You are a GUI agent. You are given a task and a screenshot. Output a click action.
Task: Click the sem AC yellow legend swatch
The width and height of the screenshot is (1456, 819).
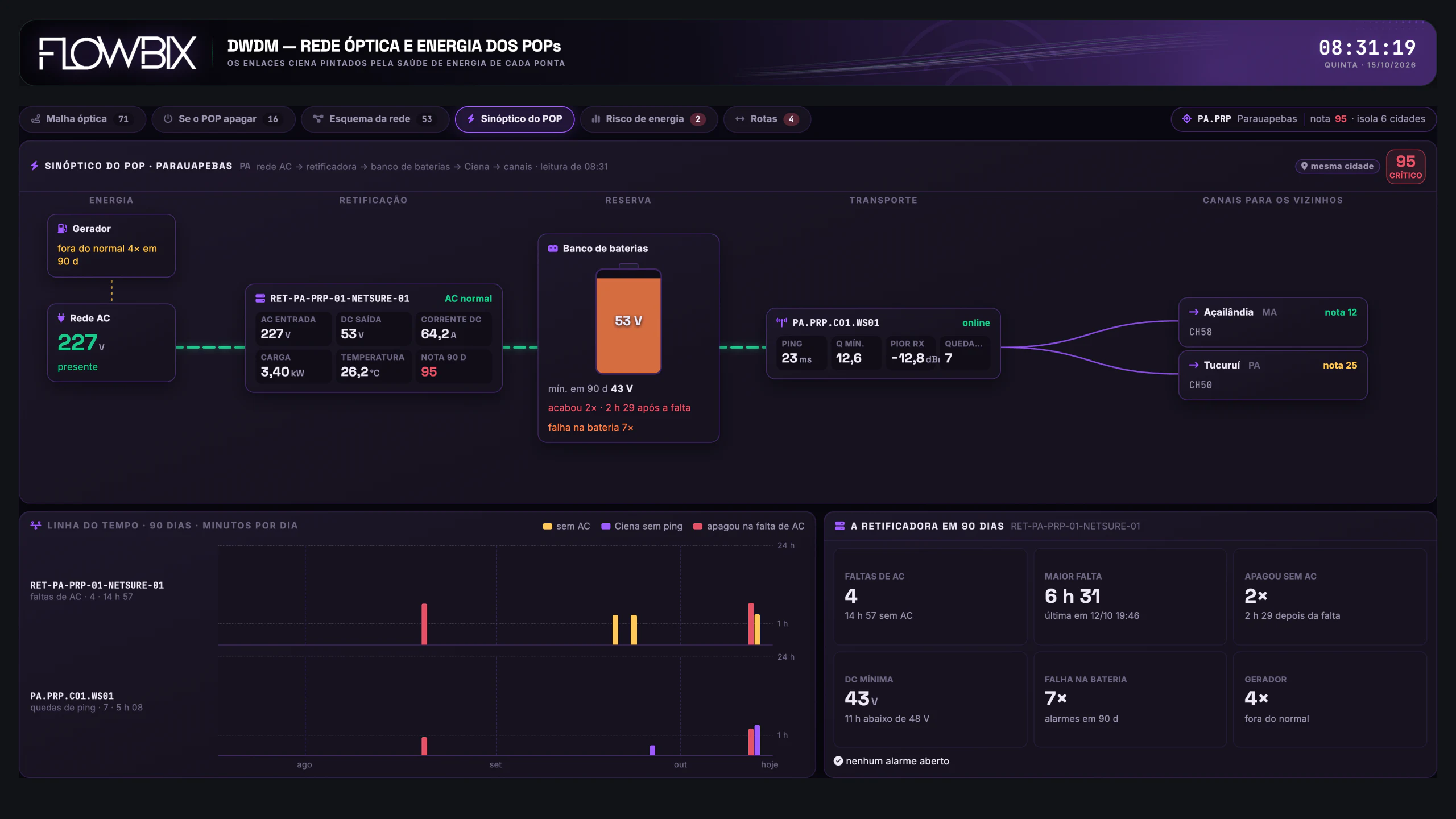pos(547,527)
